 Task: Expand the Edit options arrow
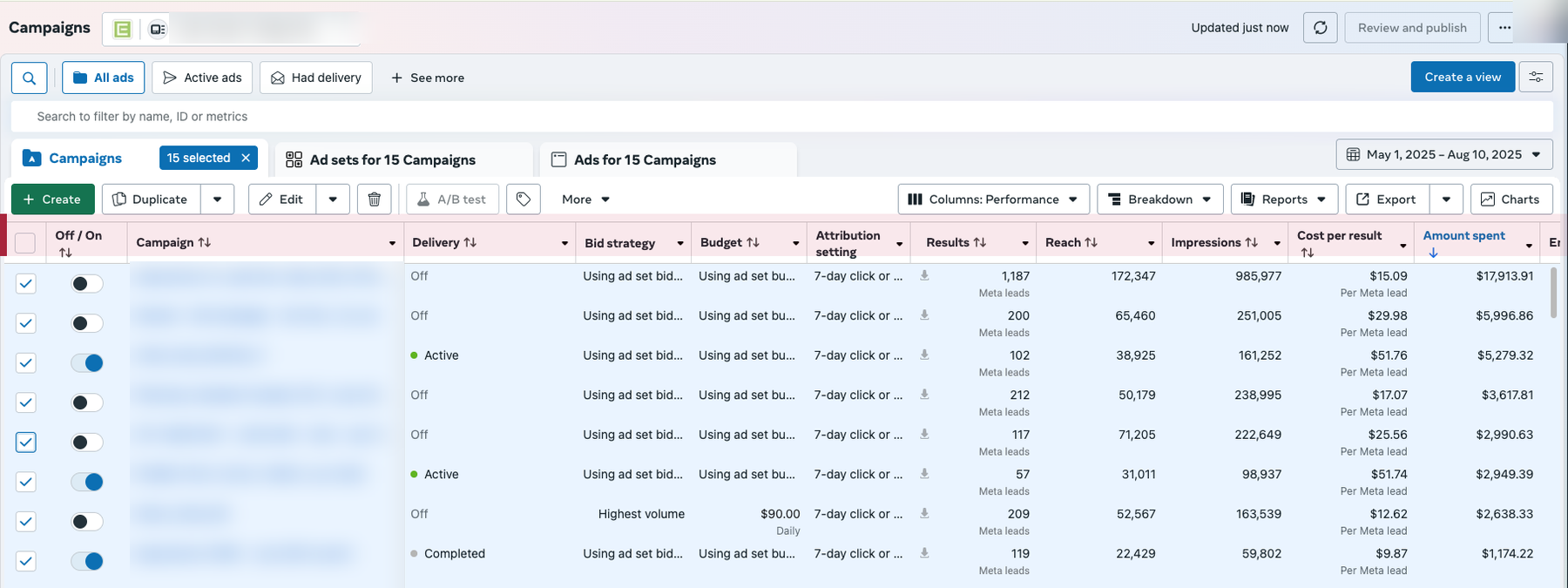point(333,199)
